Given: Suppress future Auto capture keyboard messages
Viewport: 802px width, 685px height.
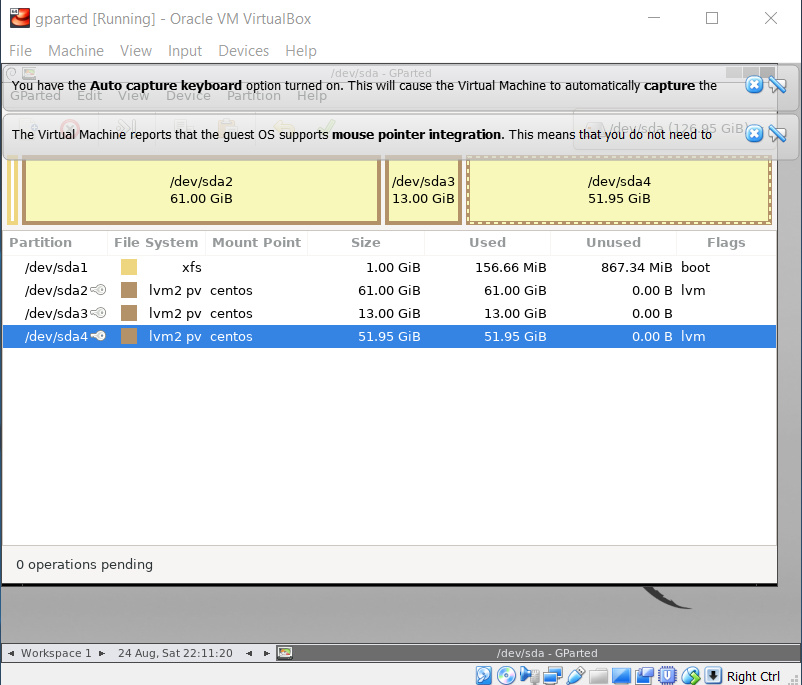Looking at the screenshot, I should (777, 85).
